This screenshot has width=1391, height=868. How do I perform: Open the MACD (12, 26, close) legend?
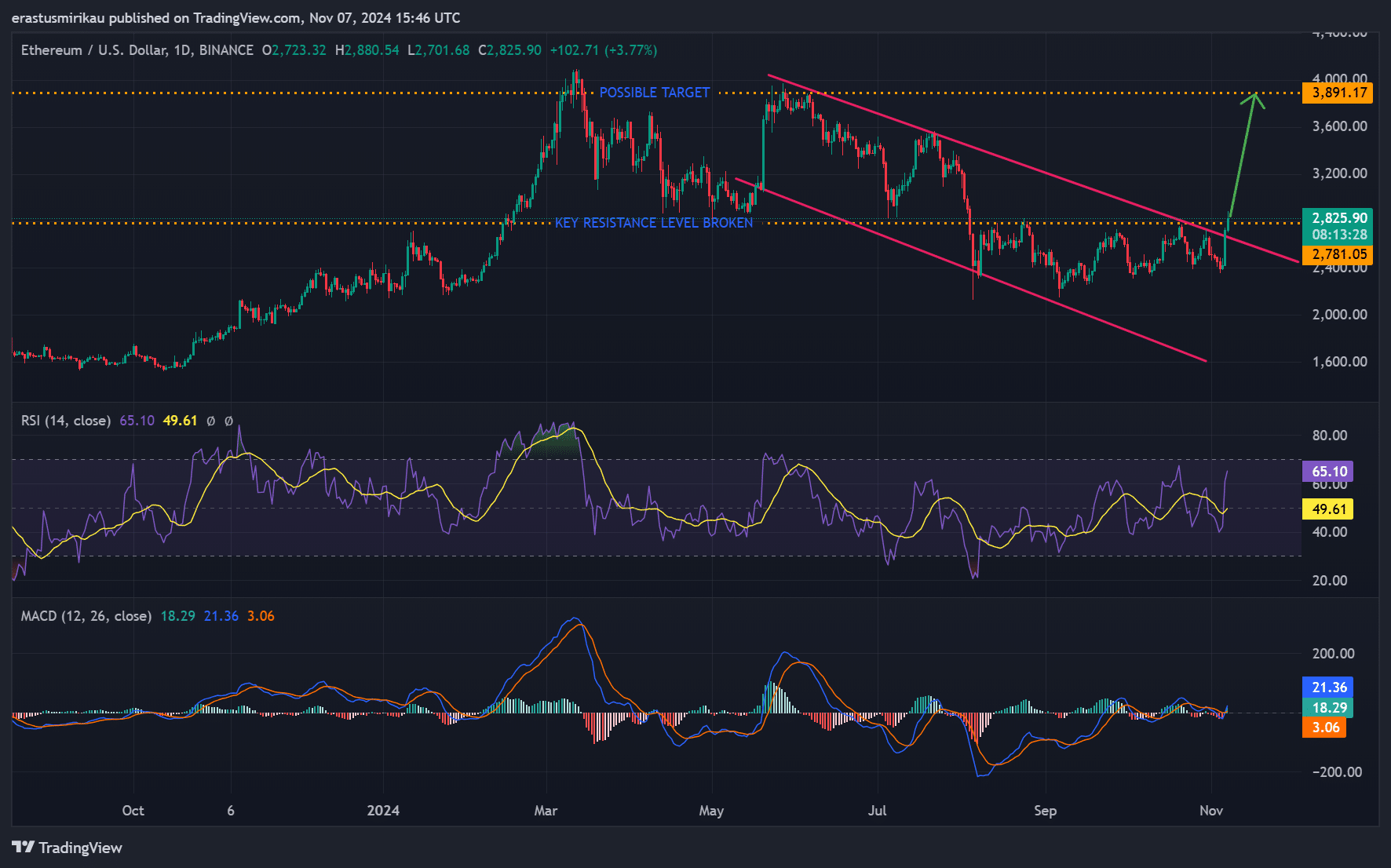[86, 616]
